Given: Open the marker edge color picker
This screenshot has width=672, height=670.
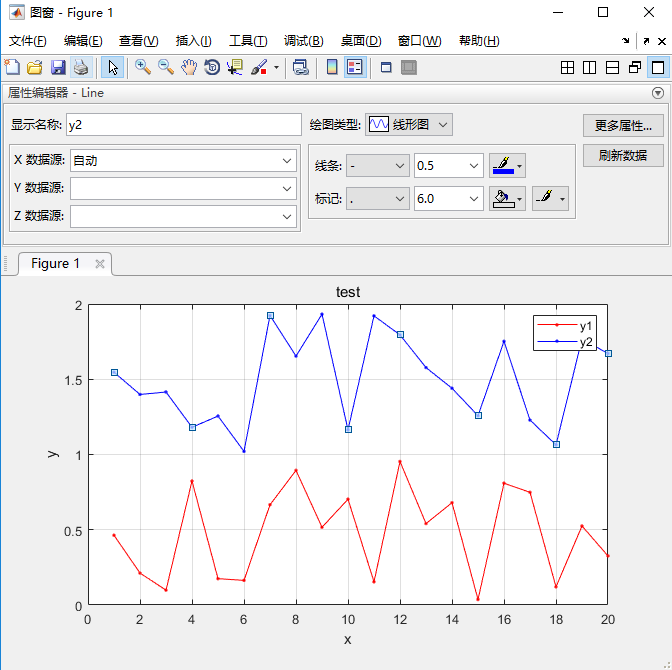Looking at the screenshot, I should pyautogui.click(x=550, y=198).
